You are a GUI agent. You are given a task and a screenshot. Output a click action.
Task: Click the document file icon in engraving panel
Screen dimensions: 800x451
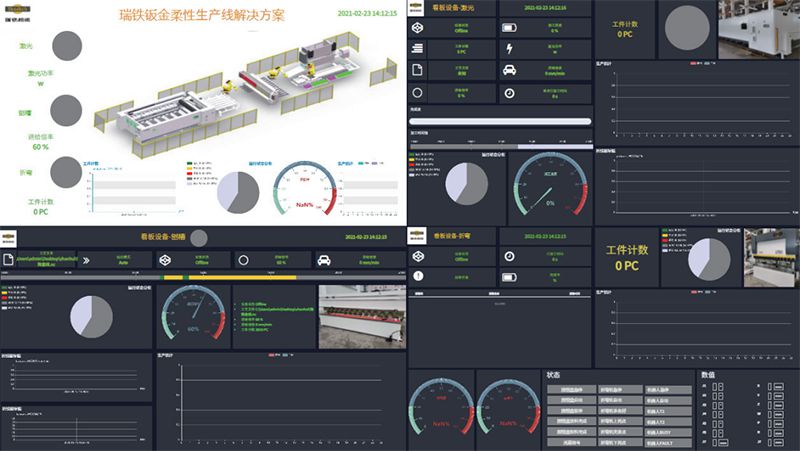[8, 260]
